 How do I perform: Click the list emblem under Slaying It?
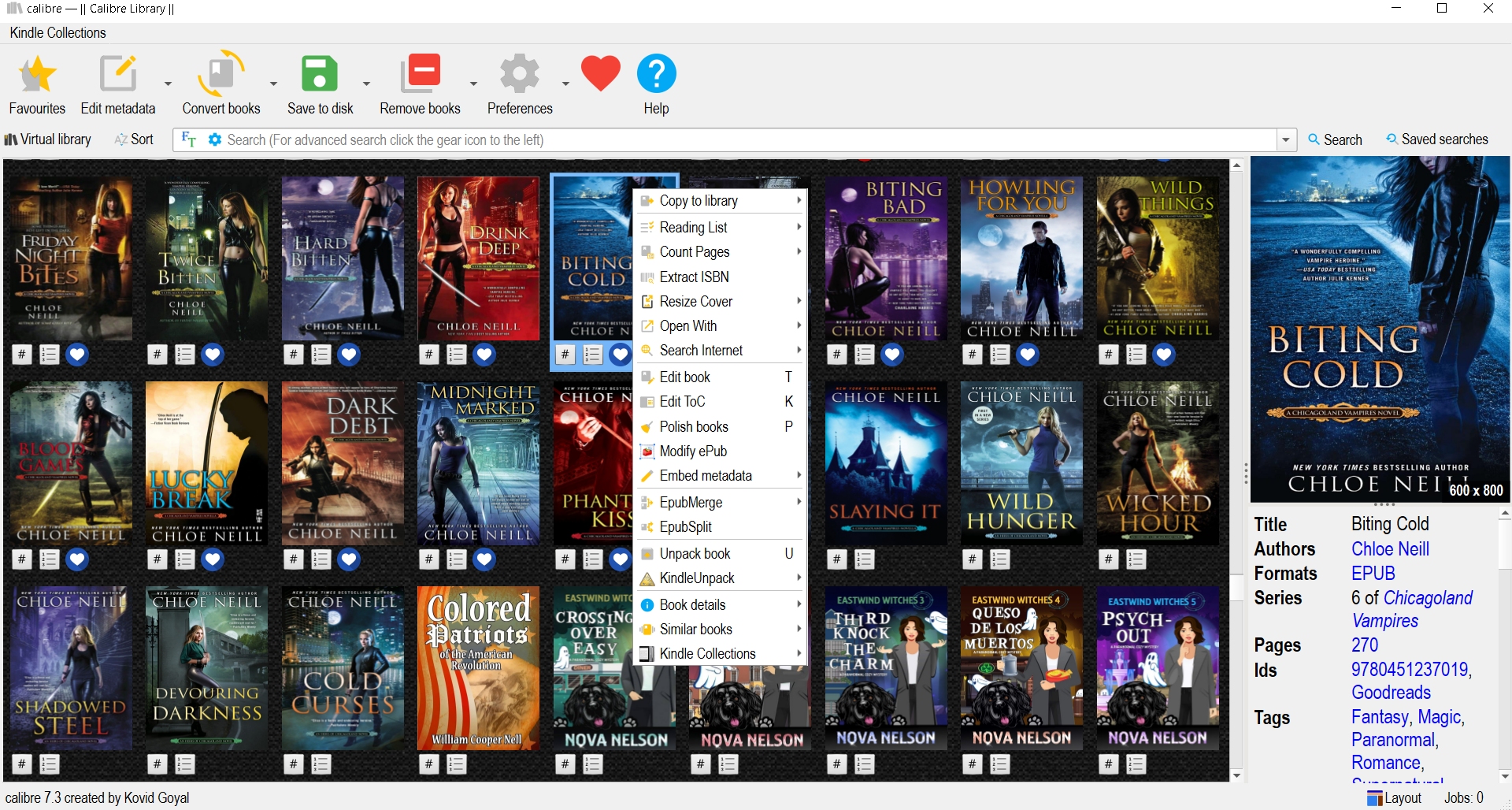[x=865, y=559]
